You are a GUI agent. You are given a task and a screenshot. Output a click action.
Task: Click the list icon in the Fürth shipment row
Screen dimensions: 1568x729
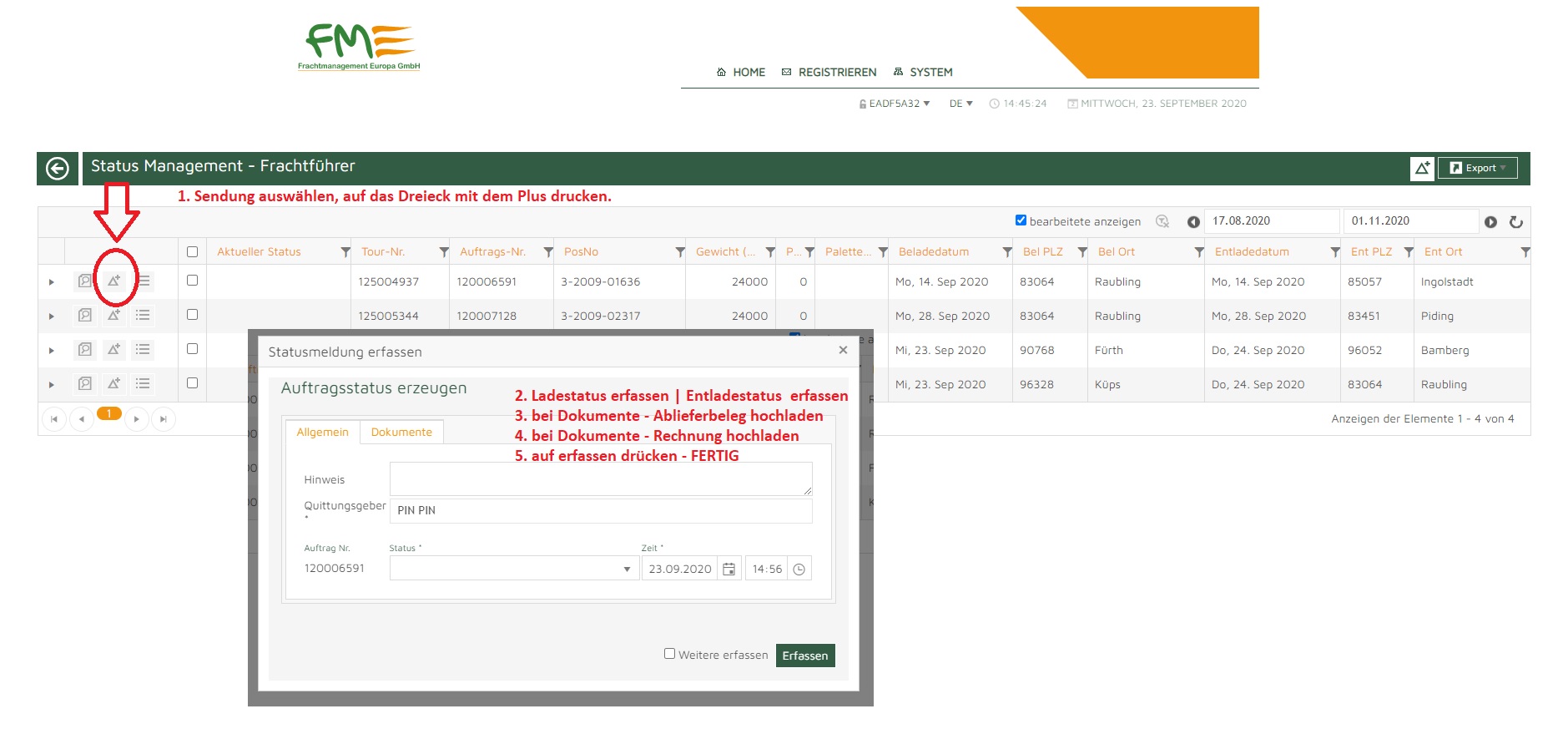tap(143, 350)
